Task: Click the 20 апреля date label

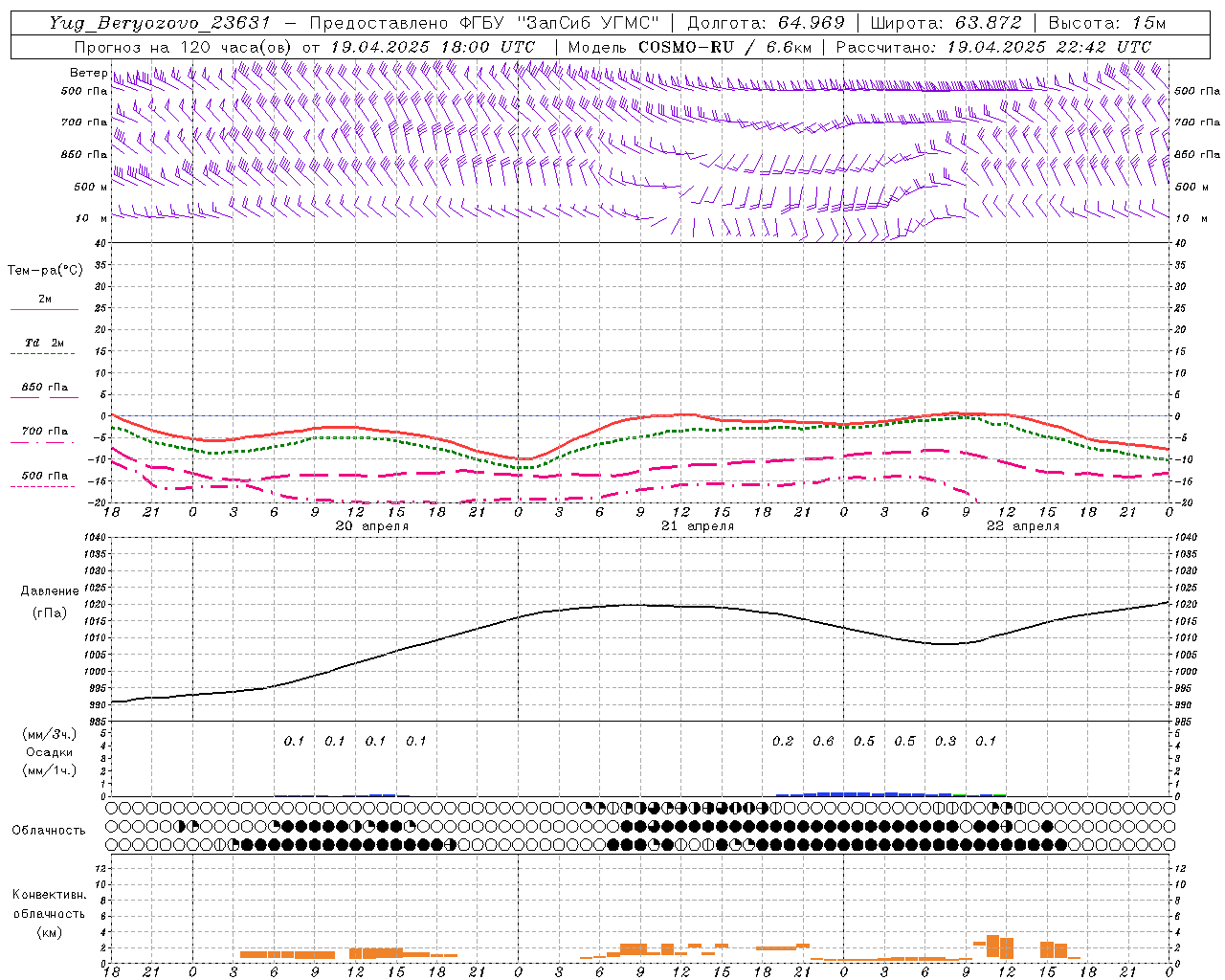Action: pos(371,526)
